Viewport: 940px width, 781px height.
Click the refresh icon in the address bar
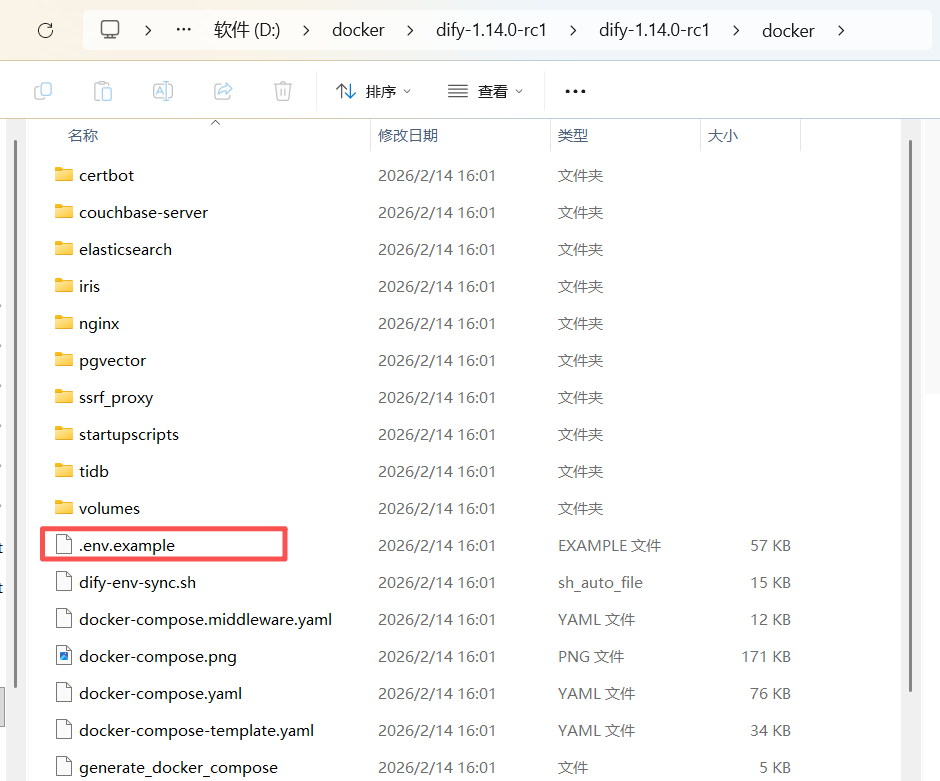coord(46,30)
